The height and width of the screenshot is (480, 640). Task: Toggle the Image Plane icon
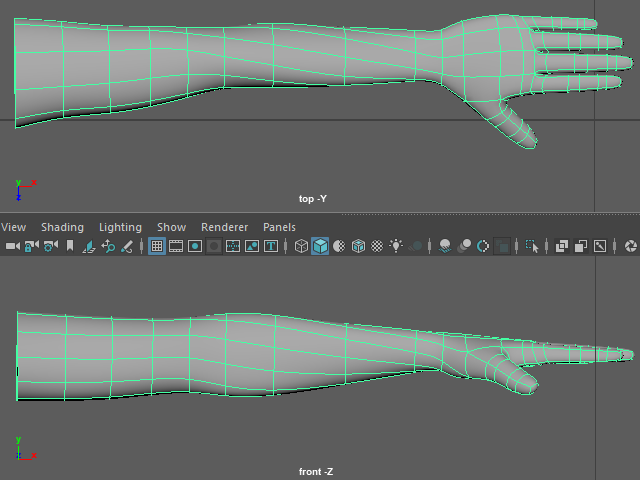click(x=89, y=246)
